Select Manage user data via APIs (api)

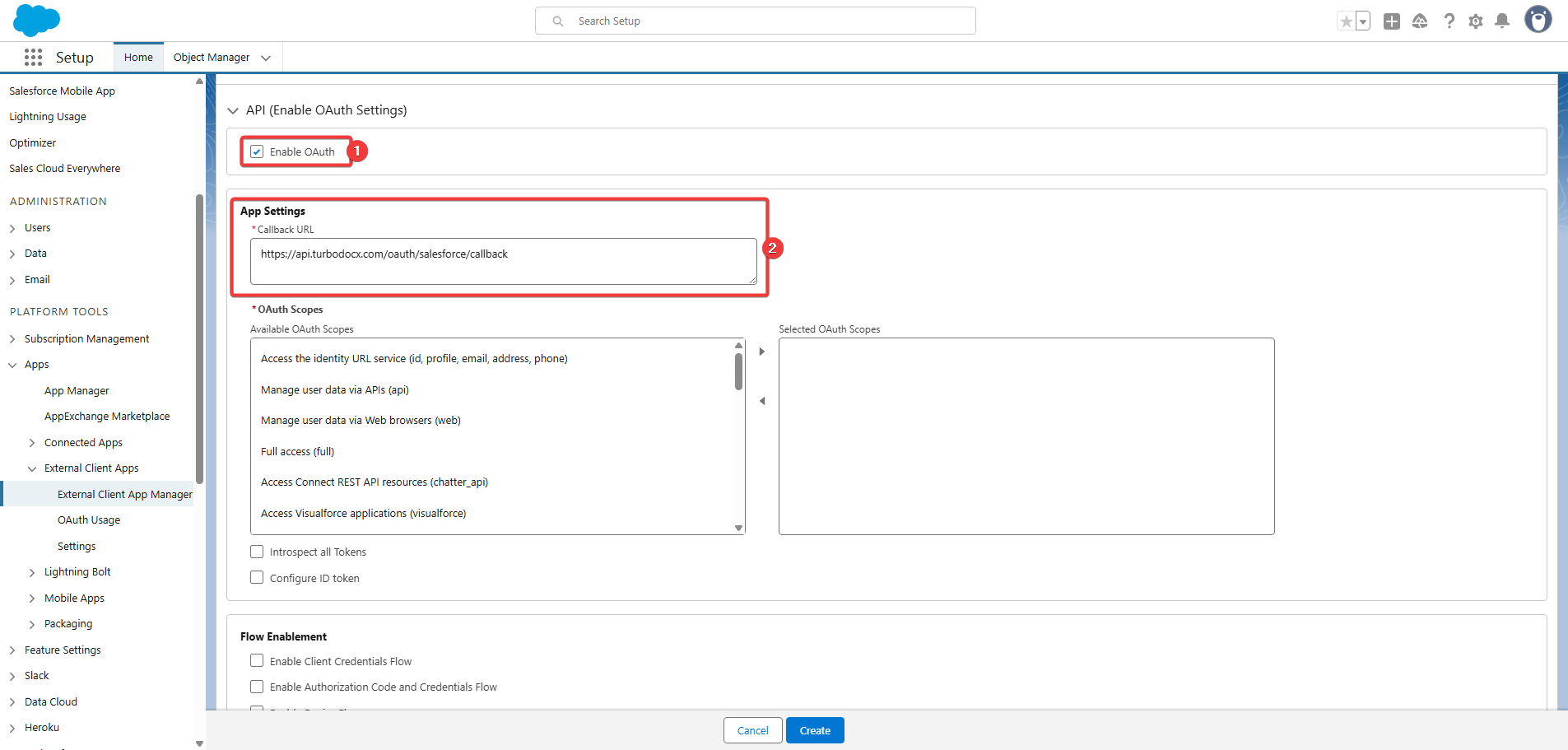[335, 390]
